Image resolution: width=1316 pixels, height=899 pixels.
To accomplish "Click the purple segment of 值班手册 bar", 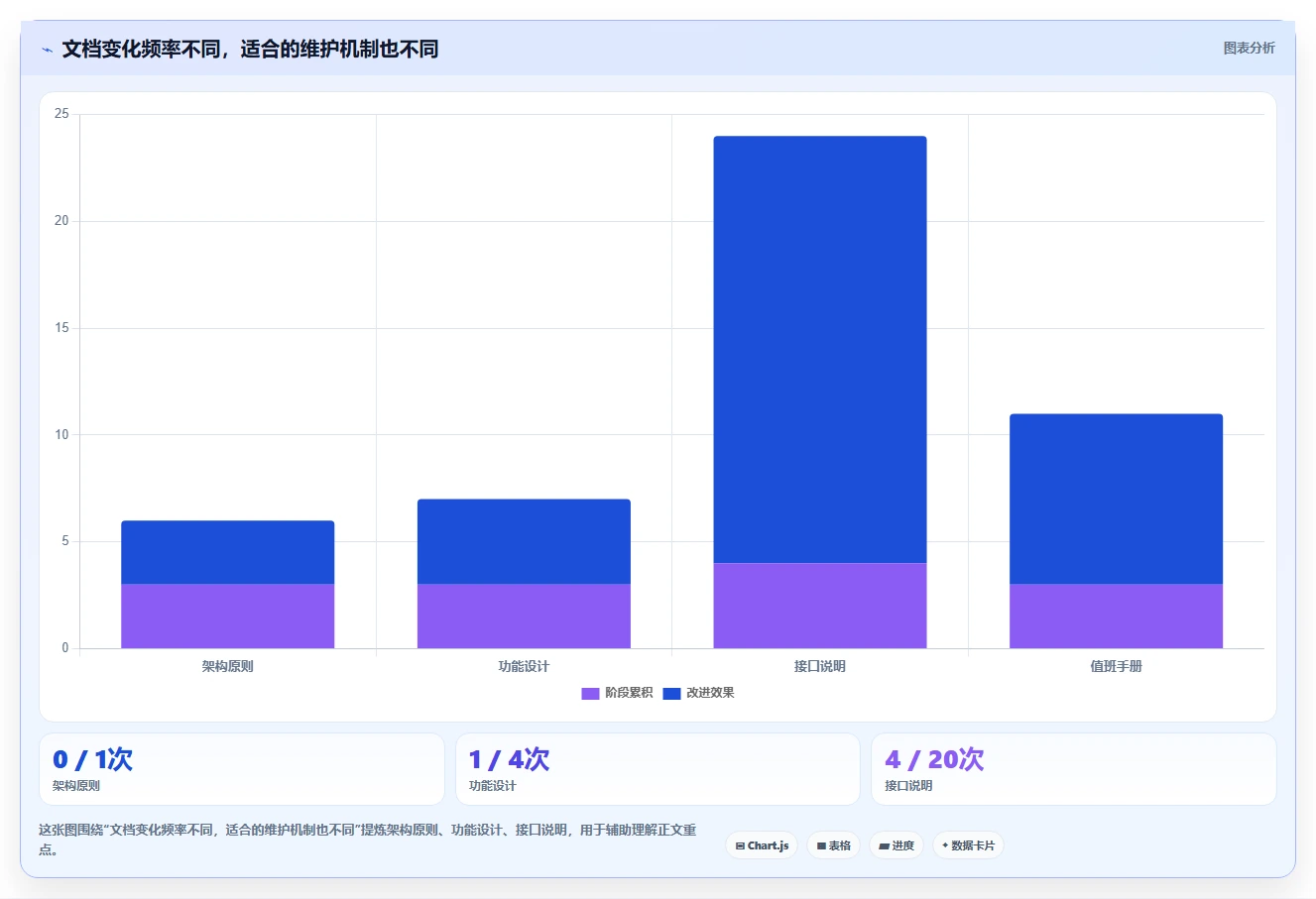I will [1116, 616].
